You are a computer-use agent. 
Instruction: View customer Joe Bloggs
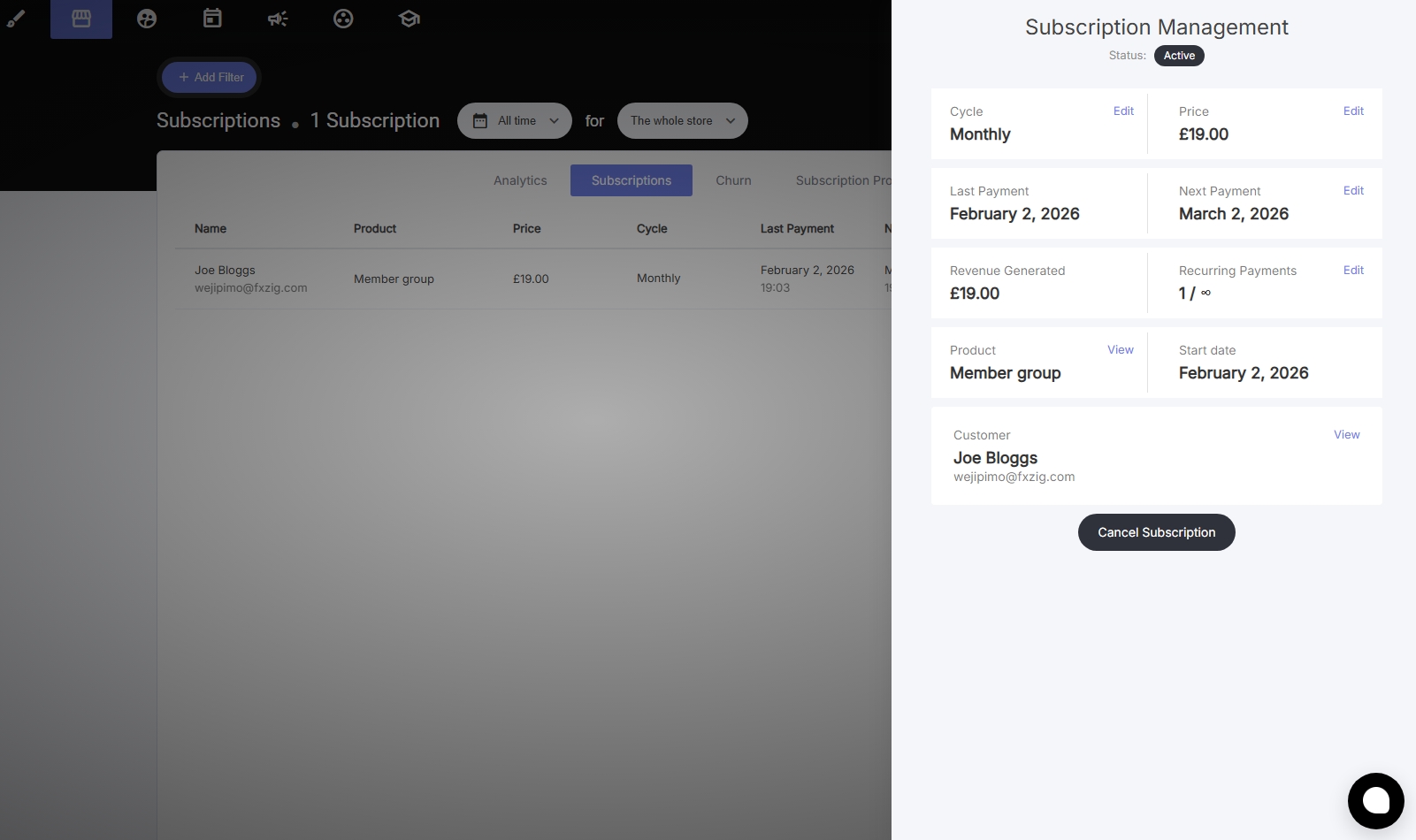[x=1346, y=435]
